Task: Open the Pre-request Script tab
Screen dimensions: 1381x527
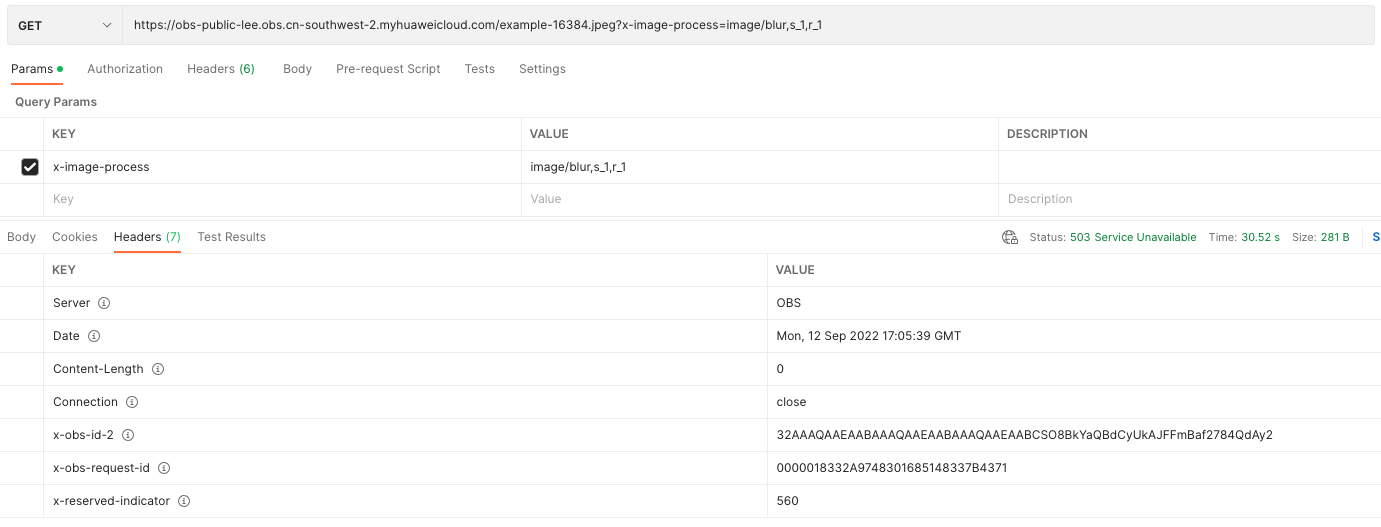Action: [388, 69]
